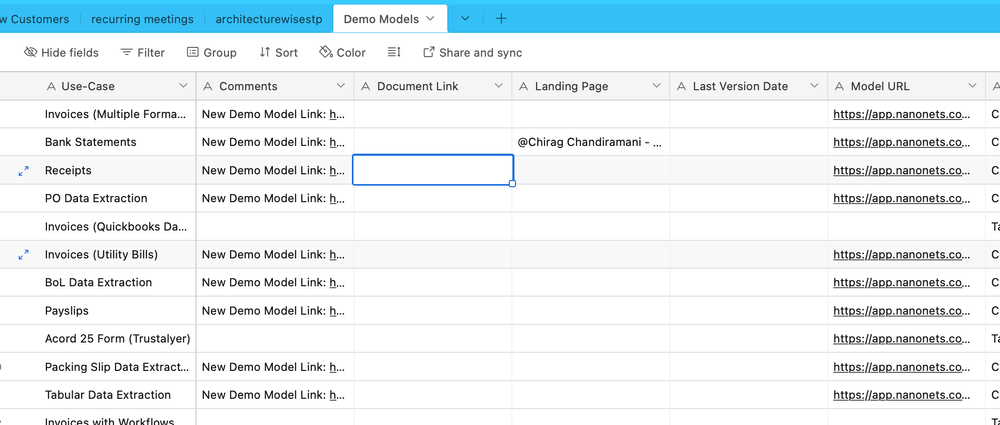Open the Comments column dropdown arrow
The height and width of the screenshot is (425, 1000).
click(340, 87)
